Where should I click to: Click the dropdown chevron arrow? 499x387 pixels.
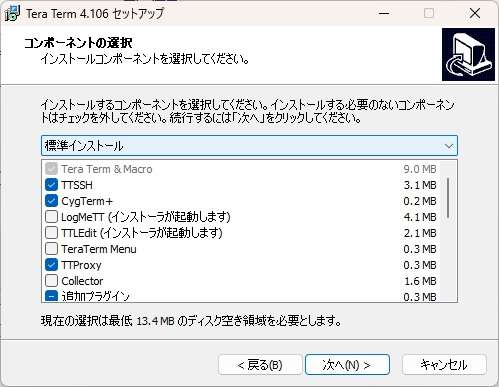coord(449,146)
